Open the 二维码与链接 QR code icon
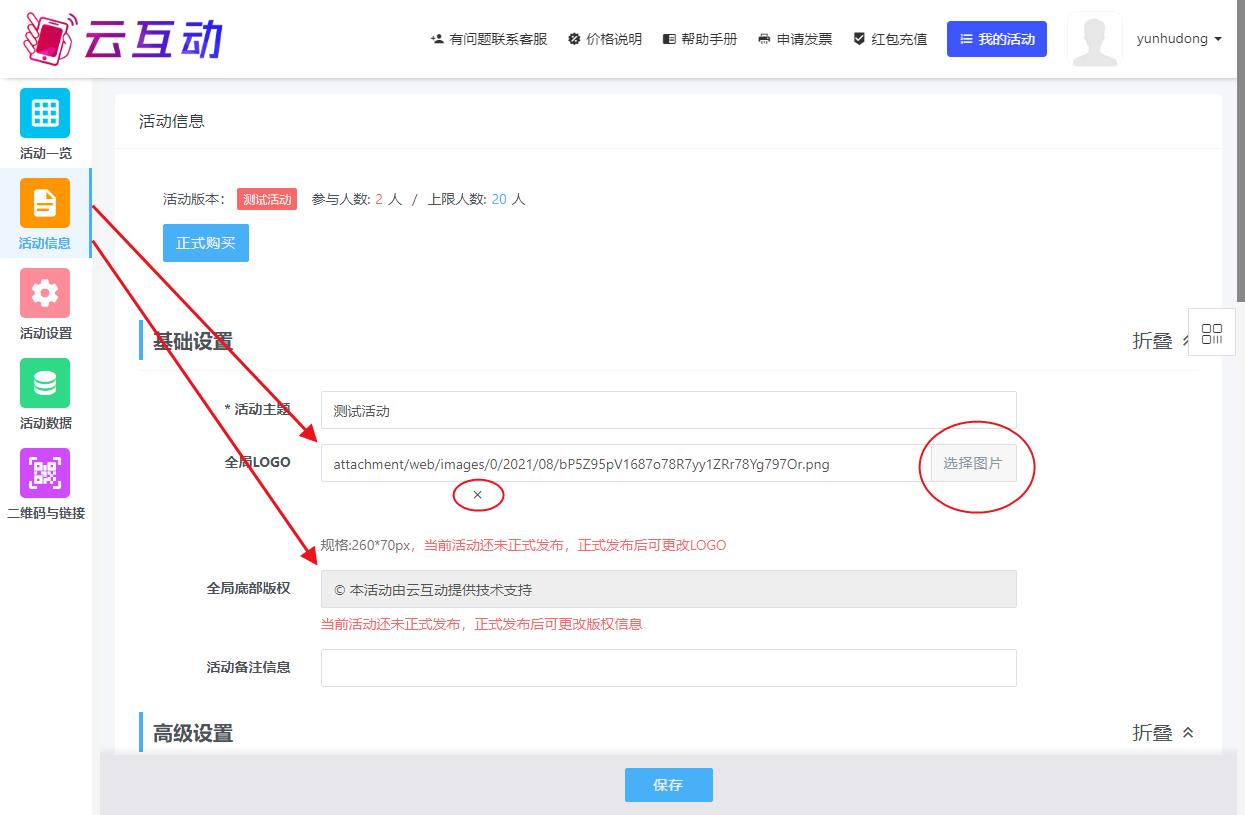This screenshot has height=815, width=1245. click(x=45, y=473)
